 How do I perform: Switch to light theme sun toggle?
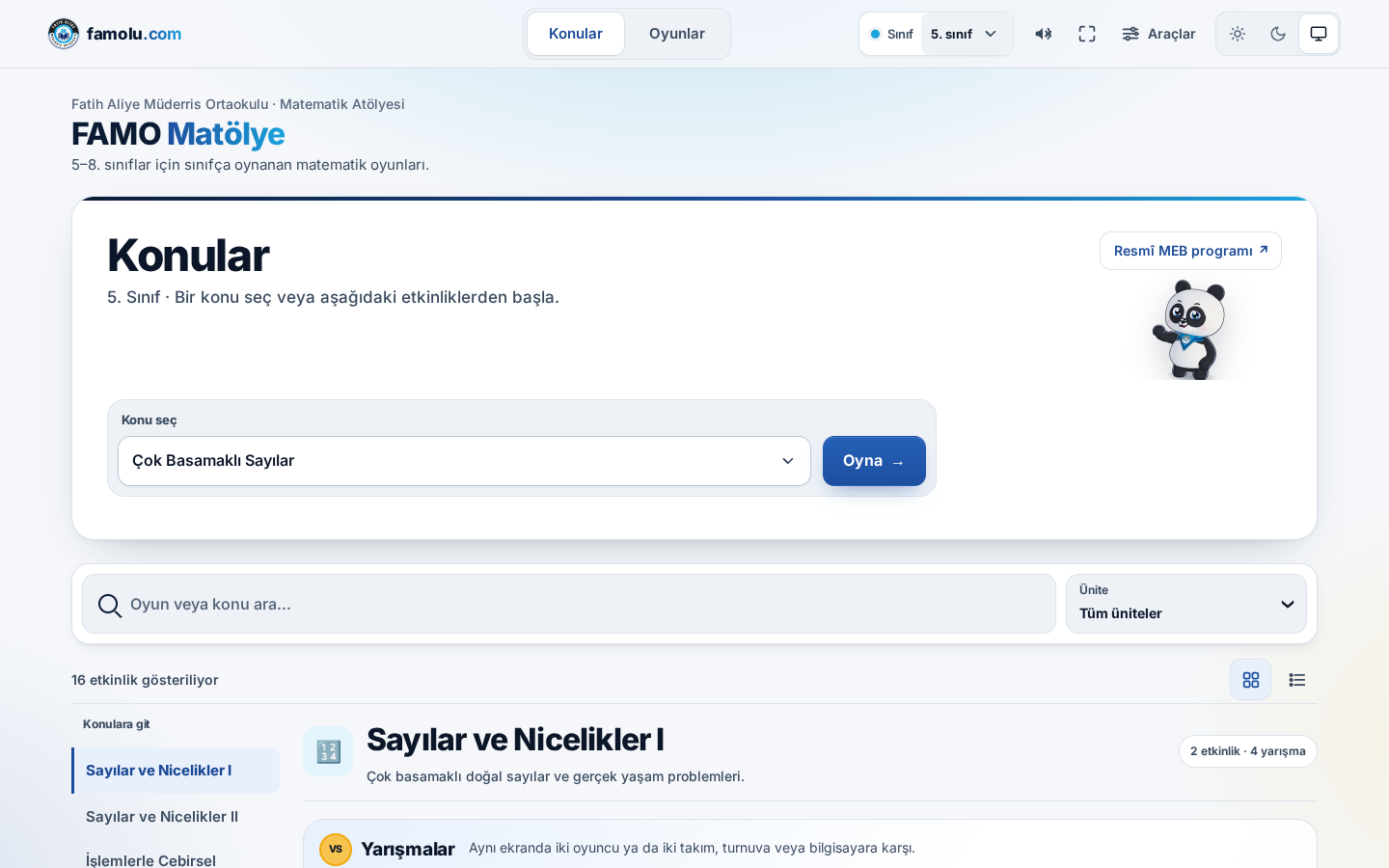(1238, 34)
